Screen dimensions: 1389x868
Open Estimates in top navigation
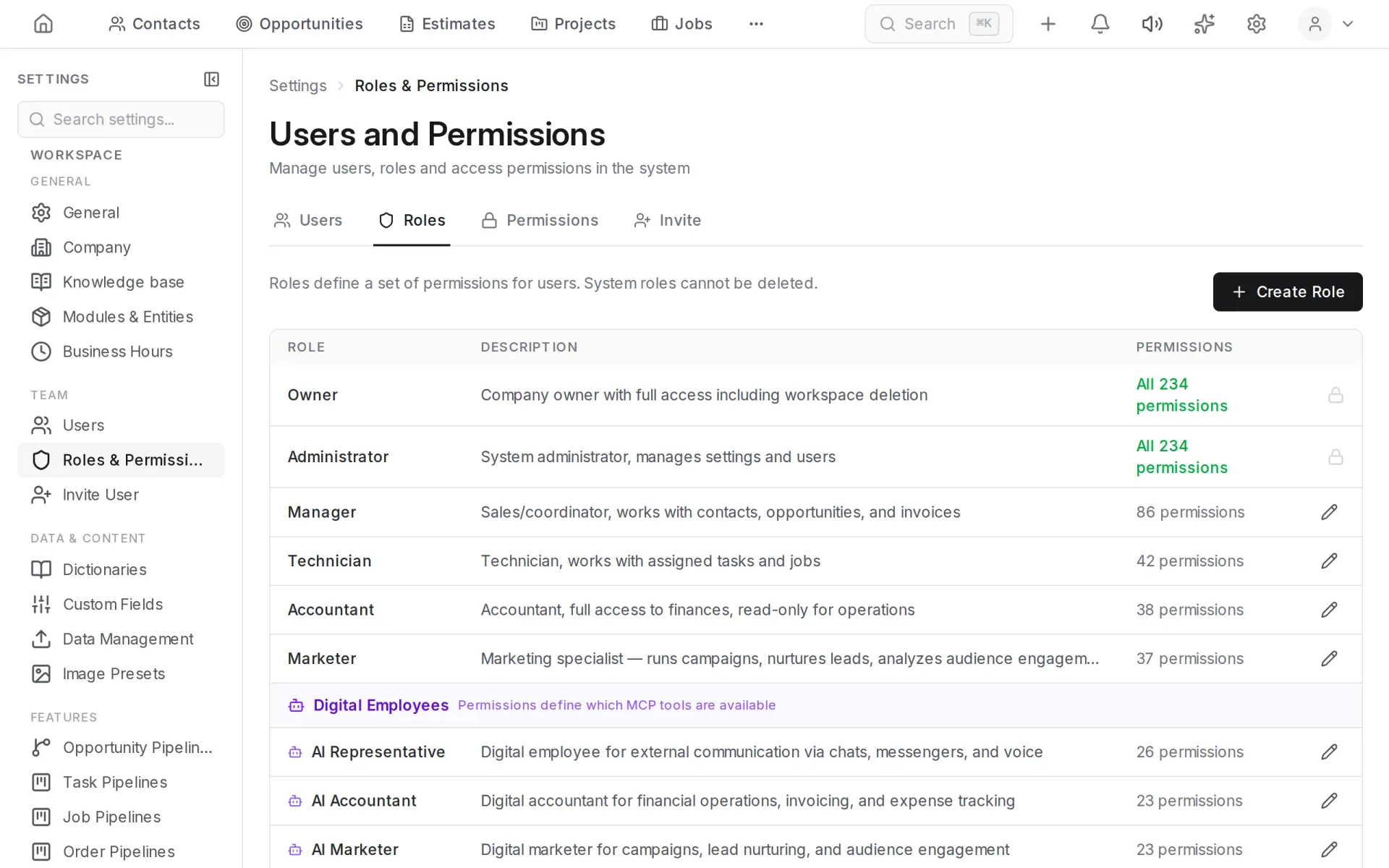point(447,24)
